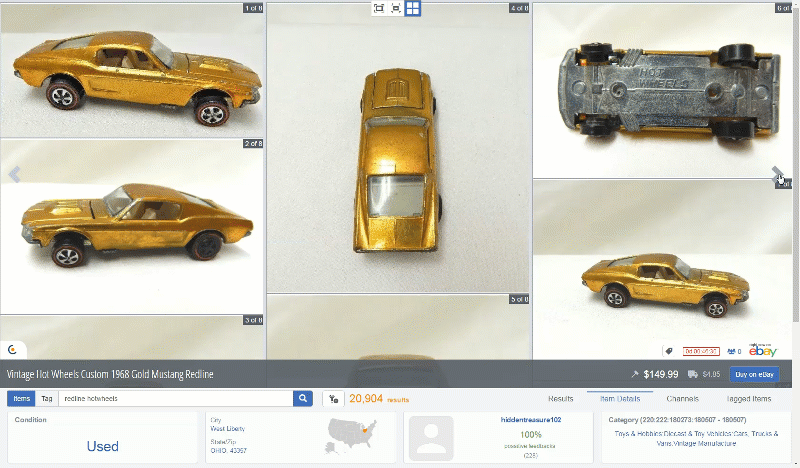Click the price arrow icon beside $149.99
The image size is (800, 468).
(635, 374)
